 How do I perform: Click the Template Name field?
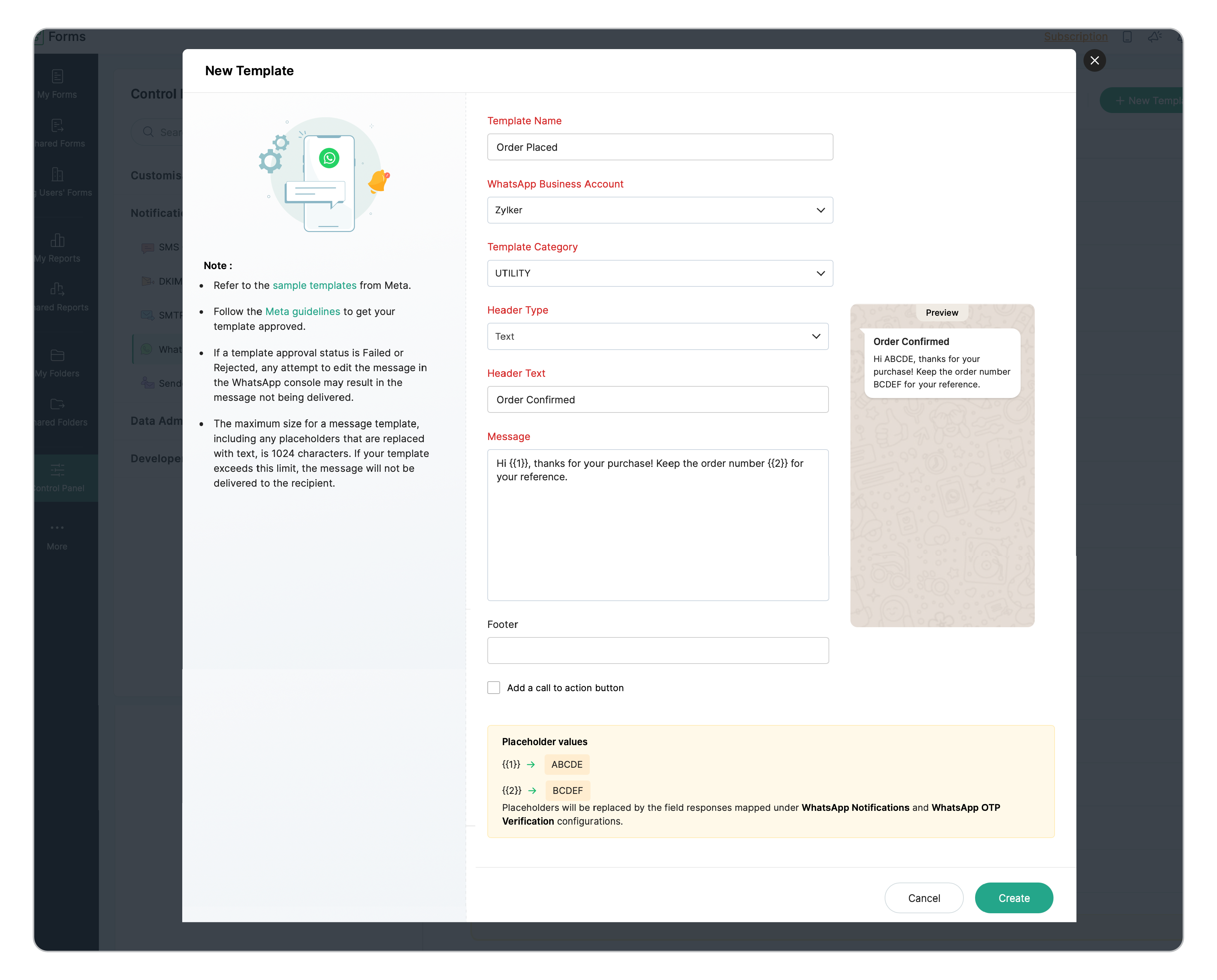[x=659, y=147]
